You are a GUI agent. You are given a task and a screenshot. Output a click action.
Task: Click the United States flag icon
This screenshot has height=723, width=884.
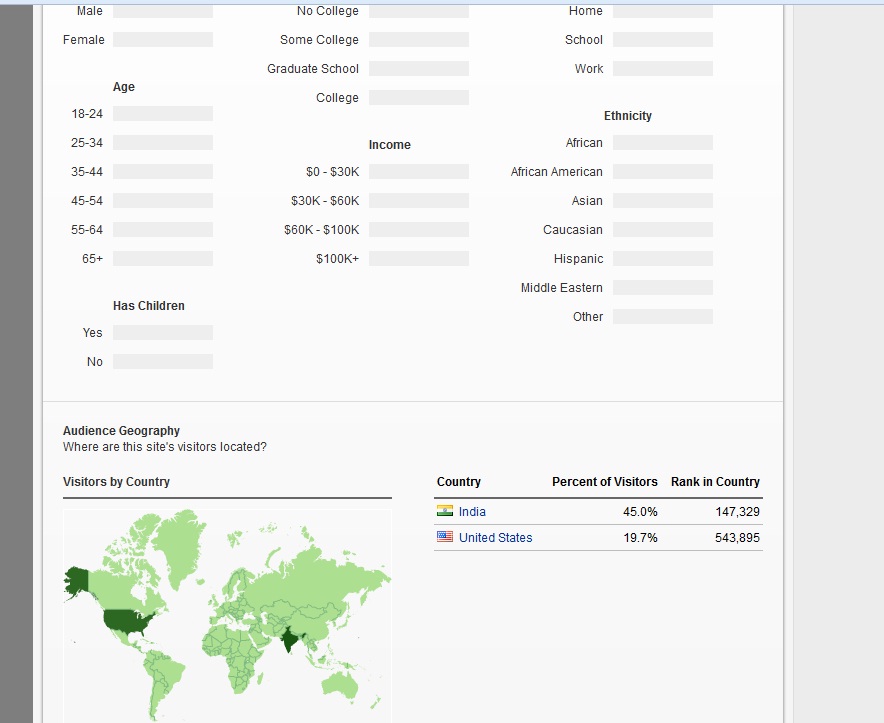pyautogui.click(x=445, y=537)
